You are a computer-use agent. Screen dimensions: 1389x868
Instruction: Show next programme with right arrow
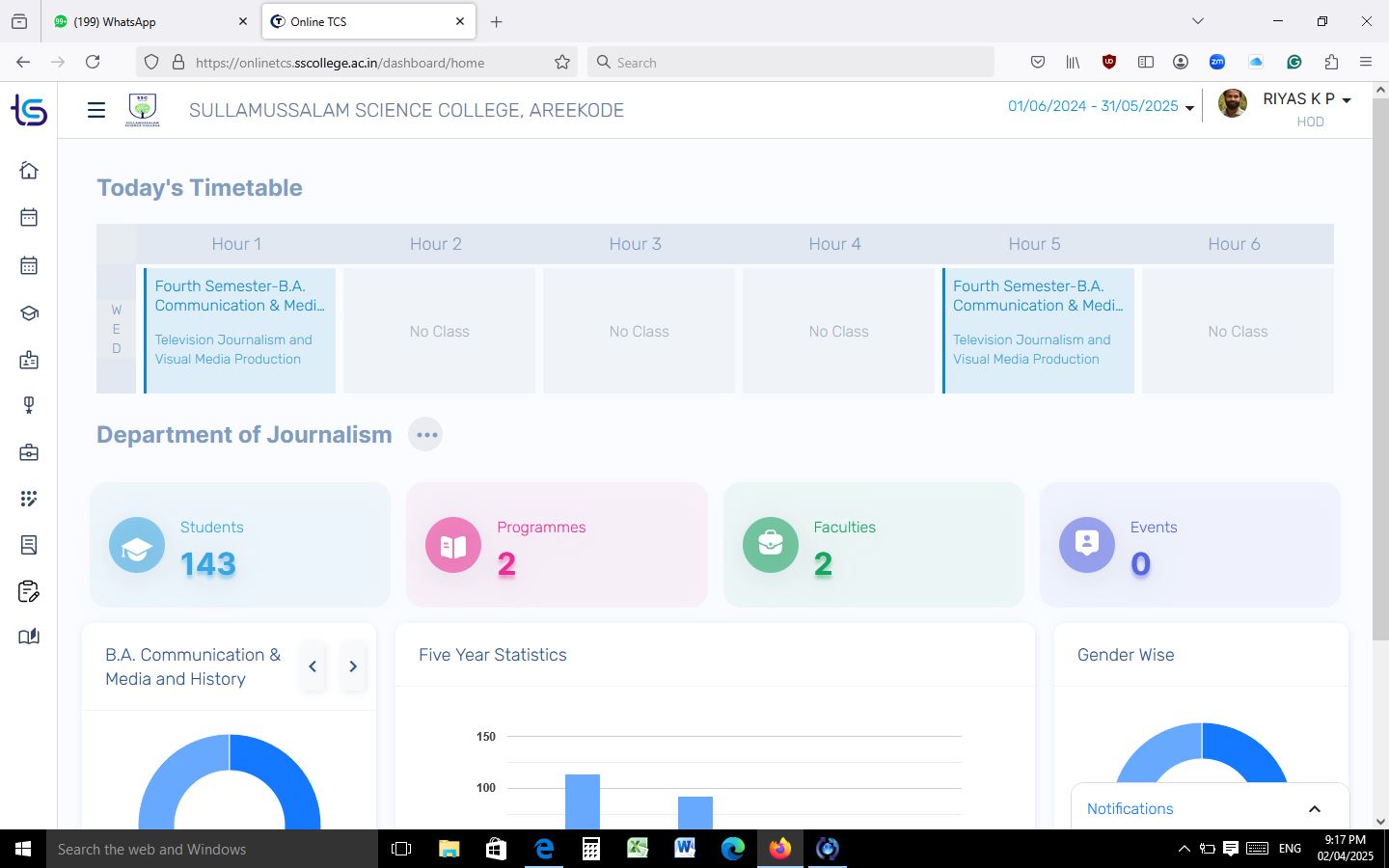(353, 666)
